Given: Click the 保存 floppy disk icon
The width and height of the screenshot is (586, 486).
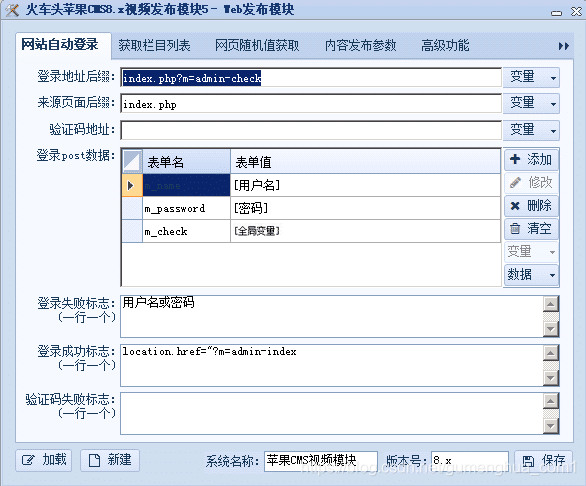Looking at the screenshot, I should click(x=528, y=461).
